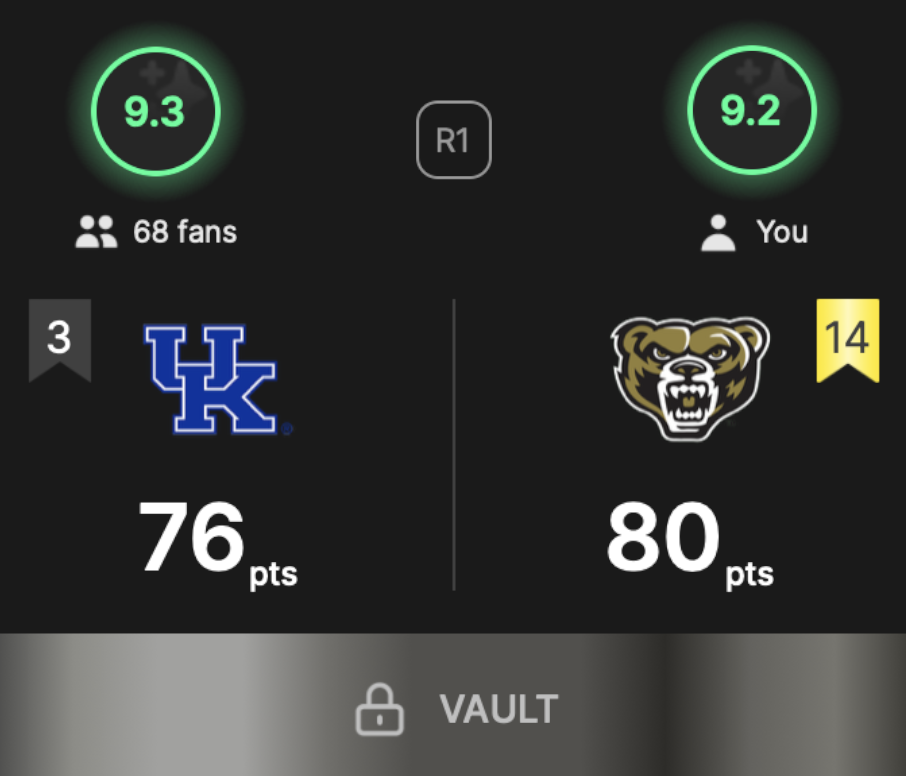
Task: Click the green ring around 9.3
Action: (x=155, y=50)
